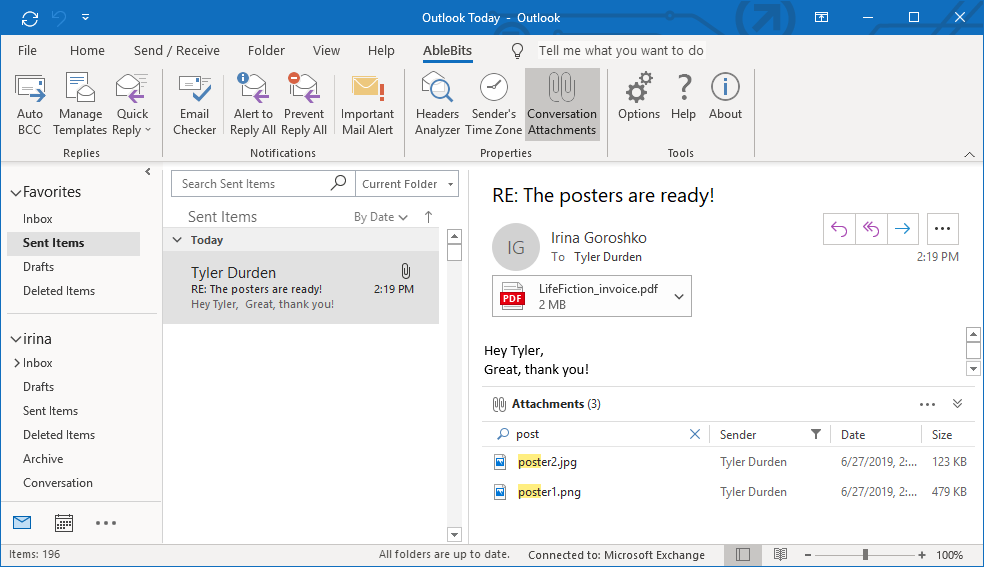This screenshot has width=984, height=567.
Task: Click the Undo icon in the title bar
Action: coord(59,18)
